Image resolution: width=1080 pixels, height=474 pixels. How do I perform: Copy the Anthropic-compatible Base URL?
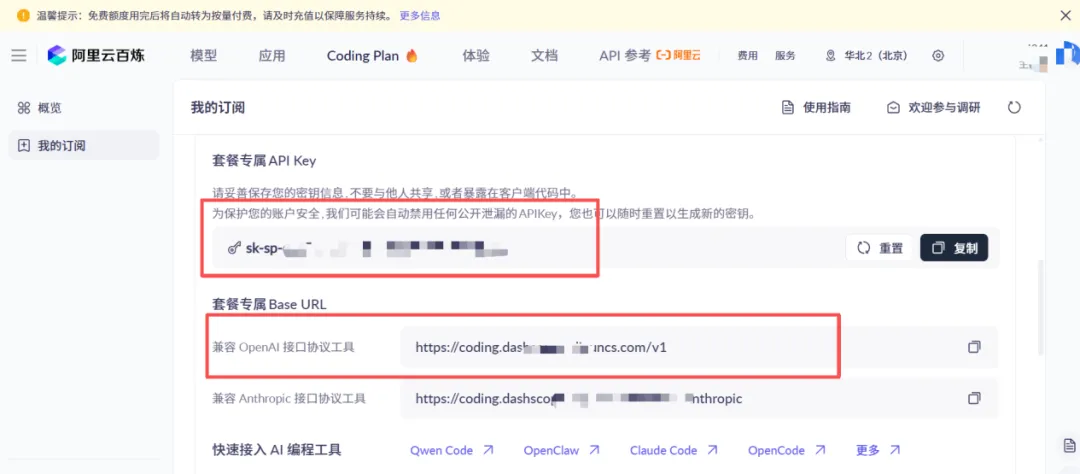point(974,398)
